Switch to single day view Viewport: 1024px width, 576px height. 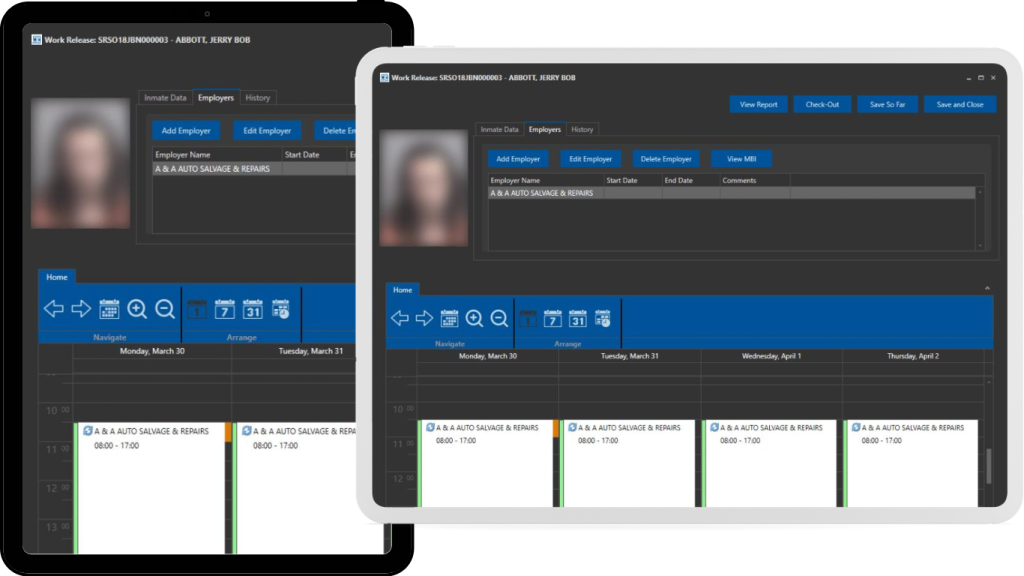[x=527, y=319]
